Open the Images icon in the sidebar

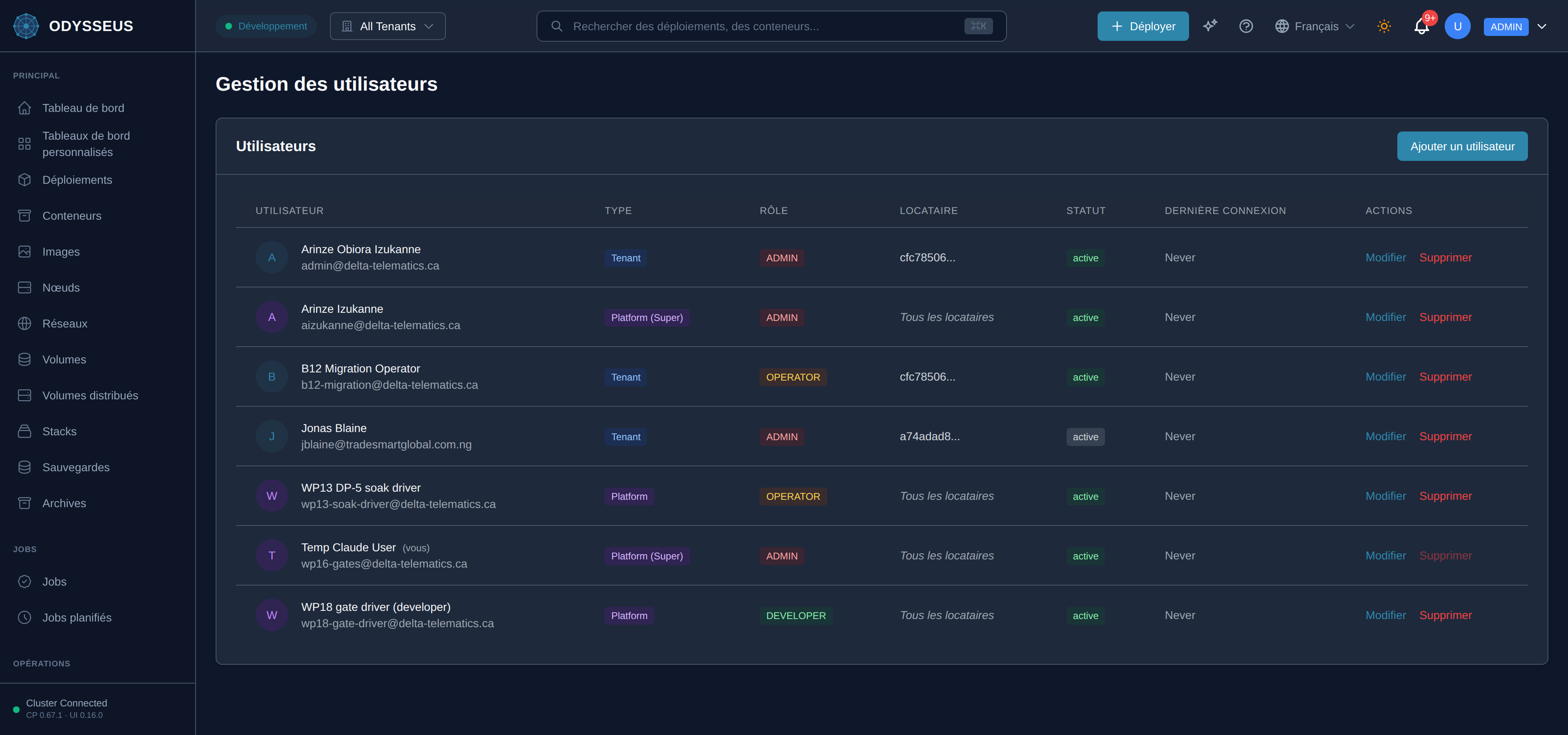coord(24,251)
